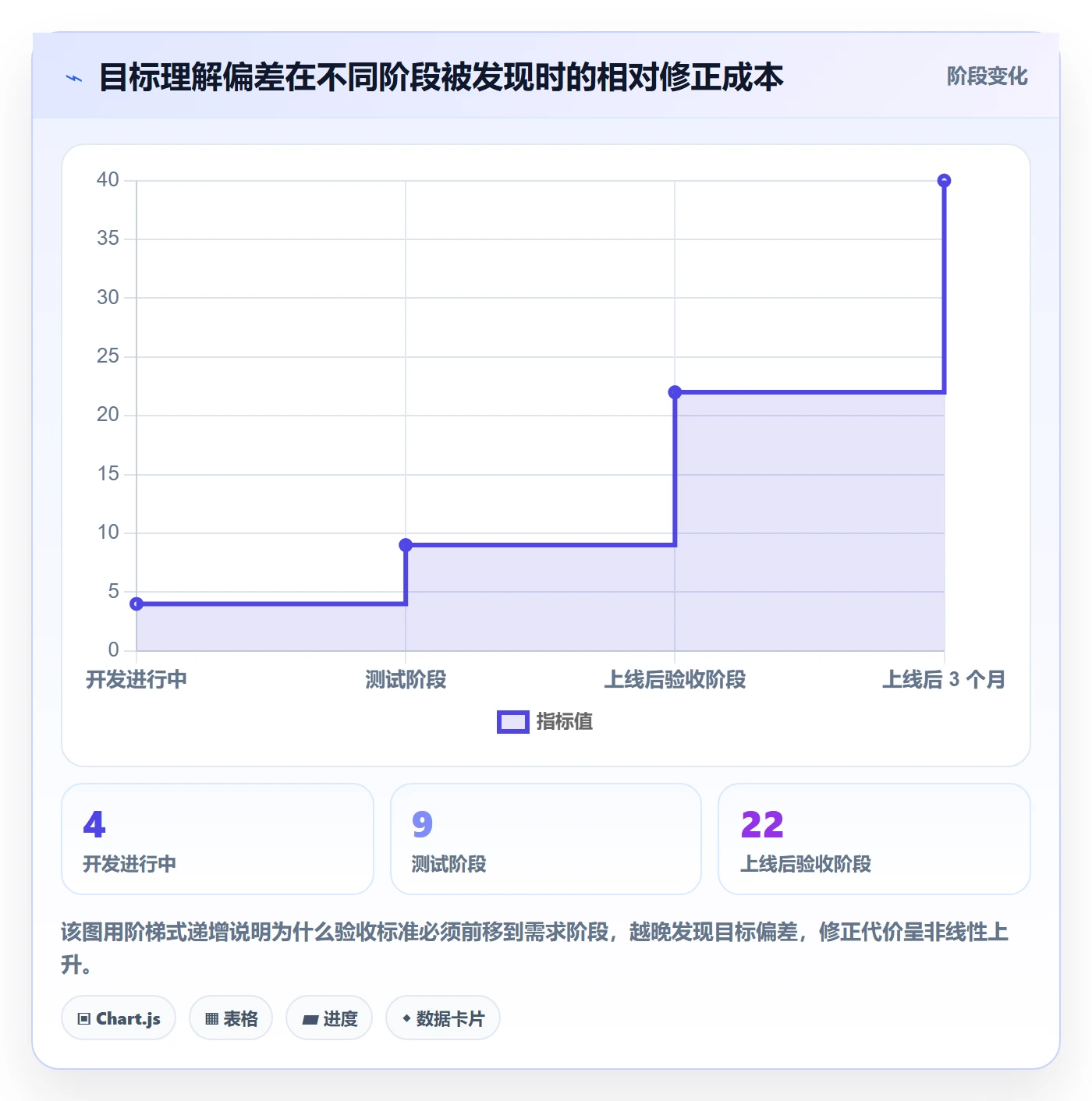Open the card showing value 9

[x=546, y=839]
